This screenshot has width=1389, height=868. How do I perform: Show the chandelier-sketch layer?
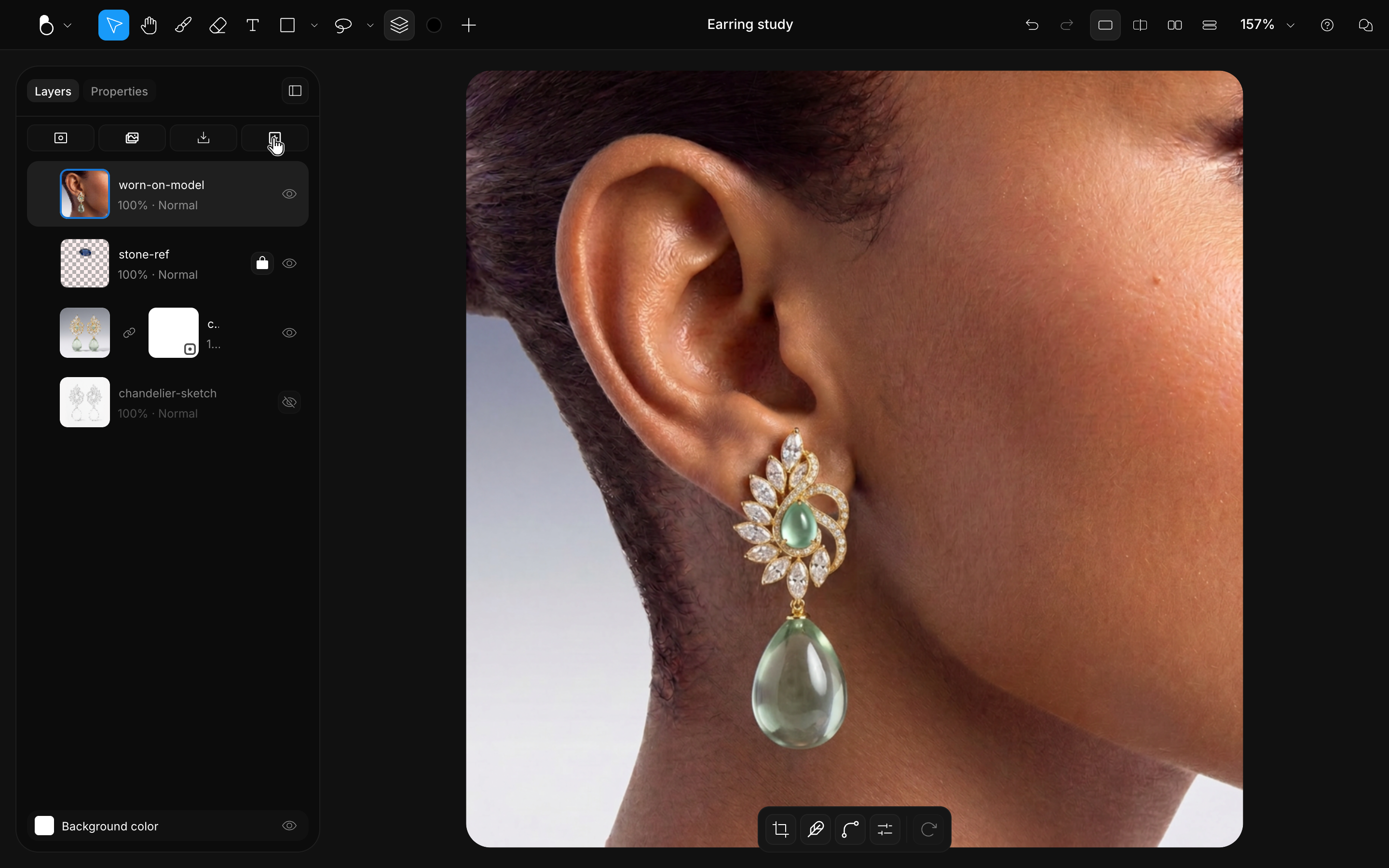tap(289, 403)
